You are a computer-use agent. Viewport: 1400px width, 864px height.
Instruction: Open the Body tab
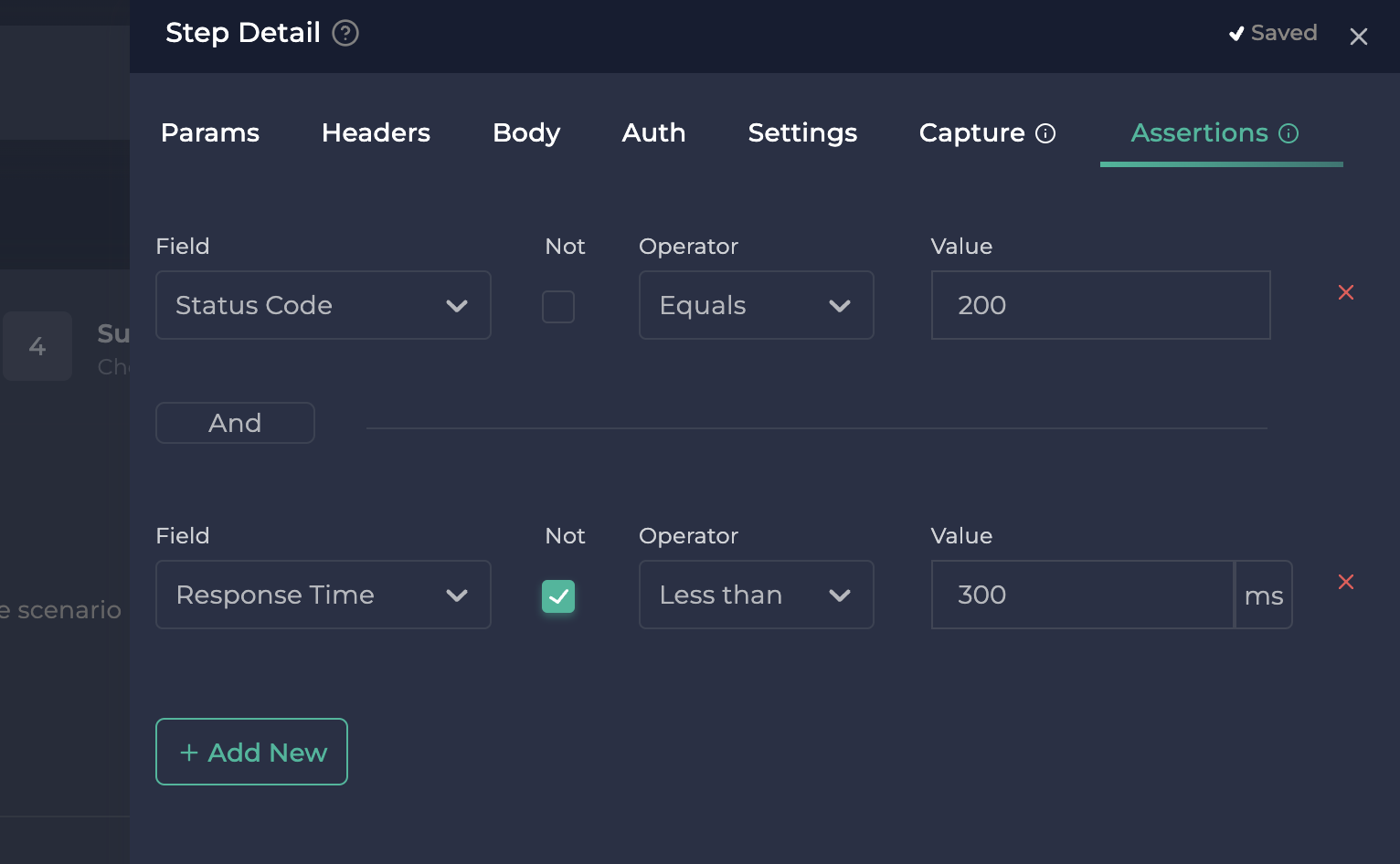526,133
